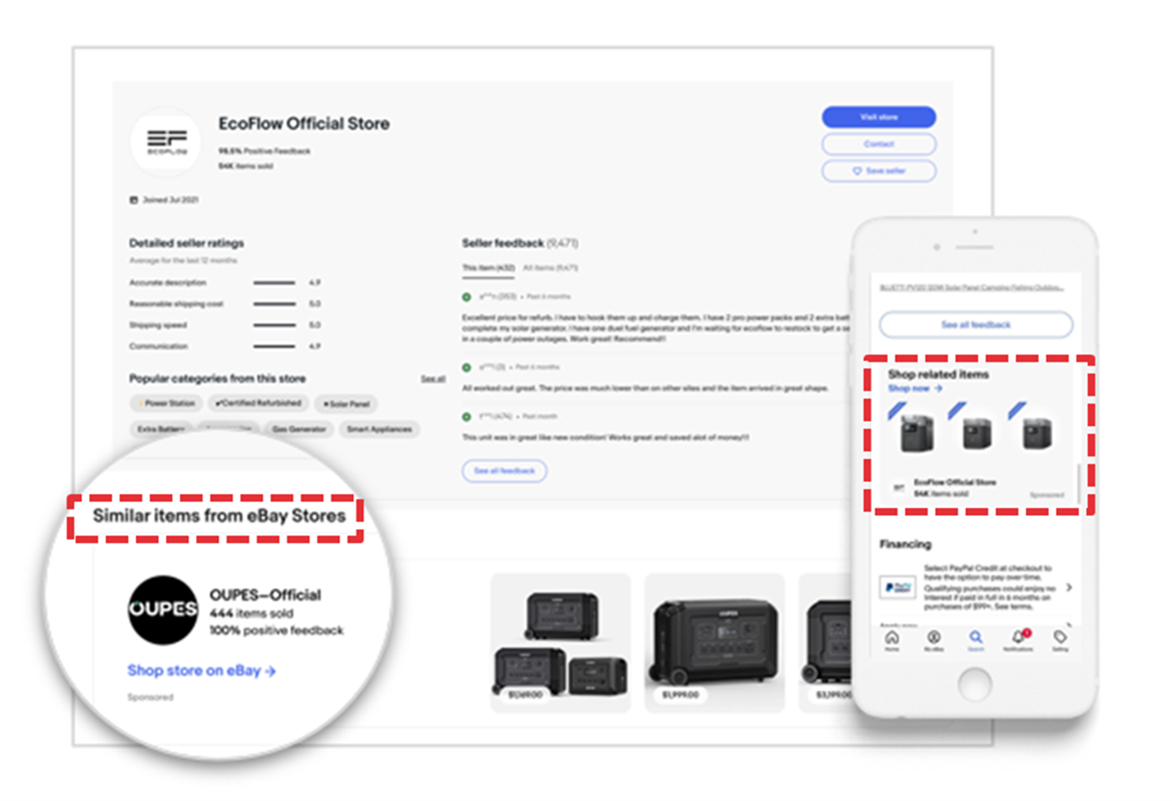Open the wheeled power station product thumbnail
Image resolution: width=1172 pixels, height=801 pixels.
coord(714,643)
